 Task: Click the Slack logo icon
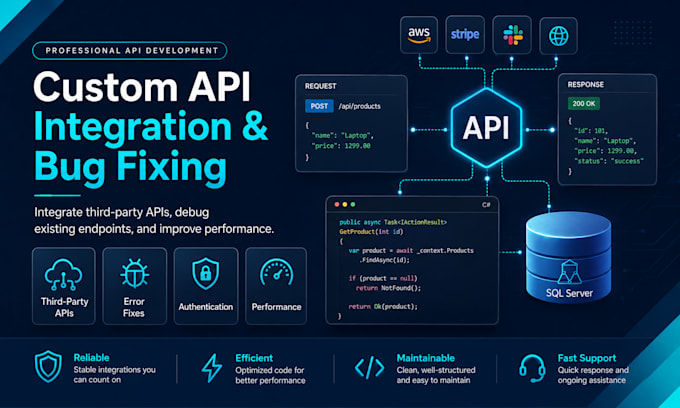(x=513, y=35)
